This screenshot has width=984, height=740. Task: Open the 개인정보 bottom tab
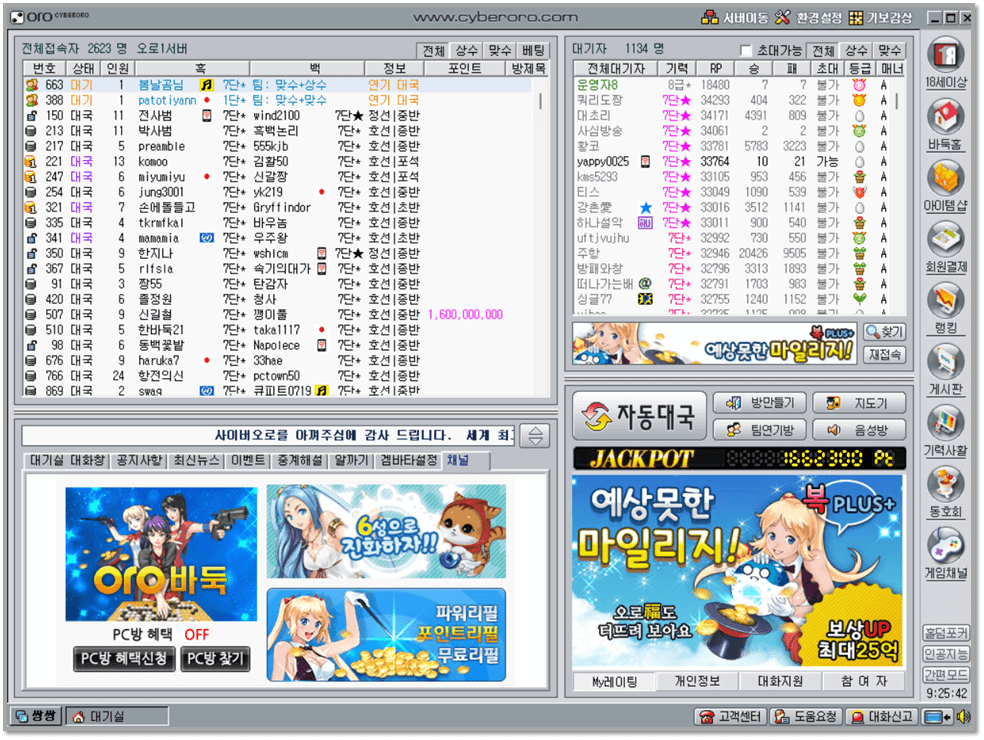[x=697, y=682]
